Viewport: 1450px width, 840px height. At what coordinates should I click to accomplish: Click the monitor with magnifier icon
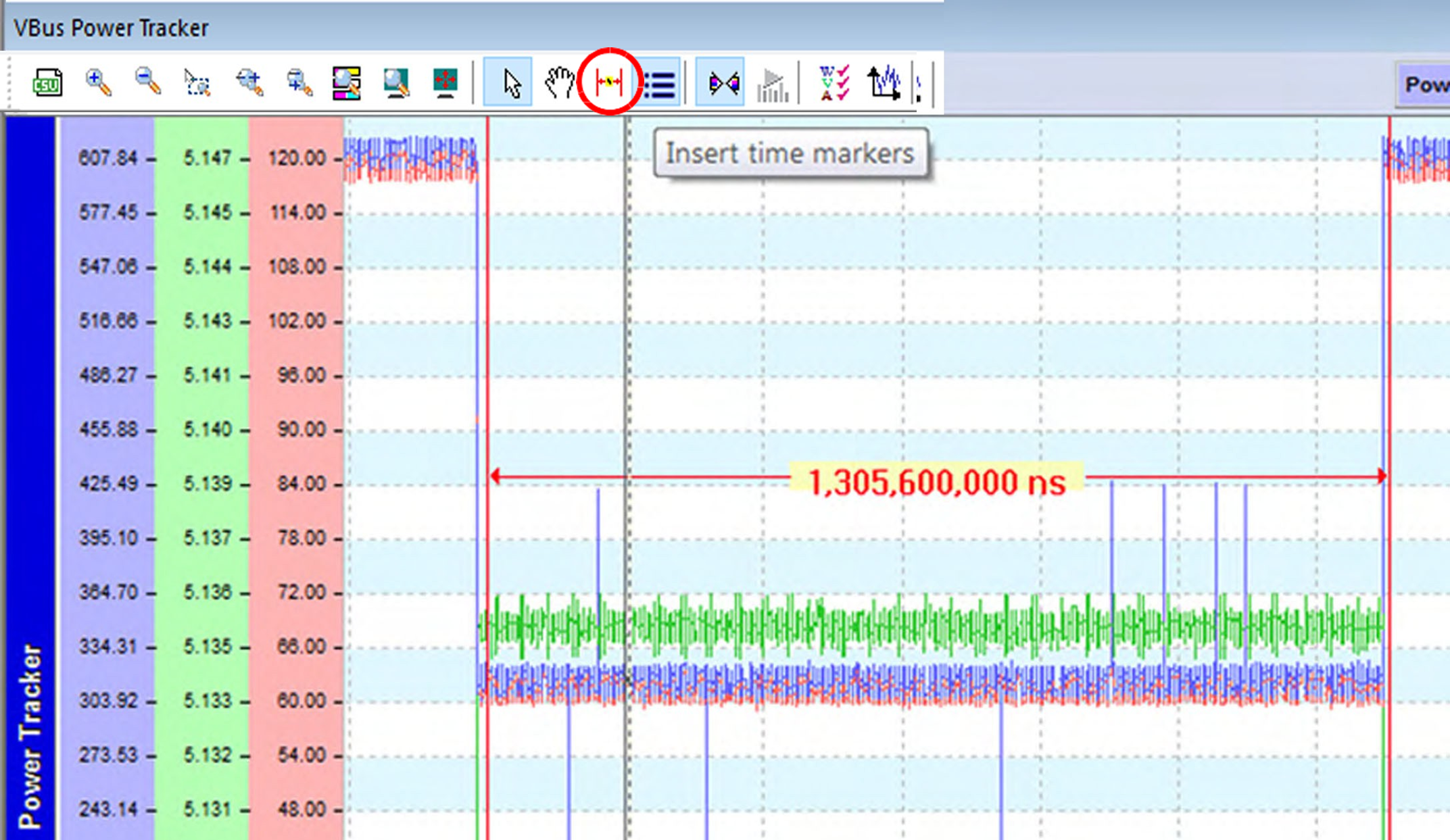396,83
